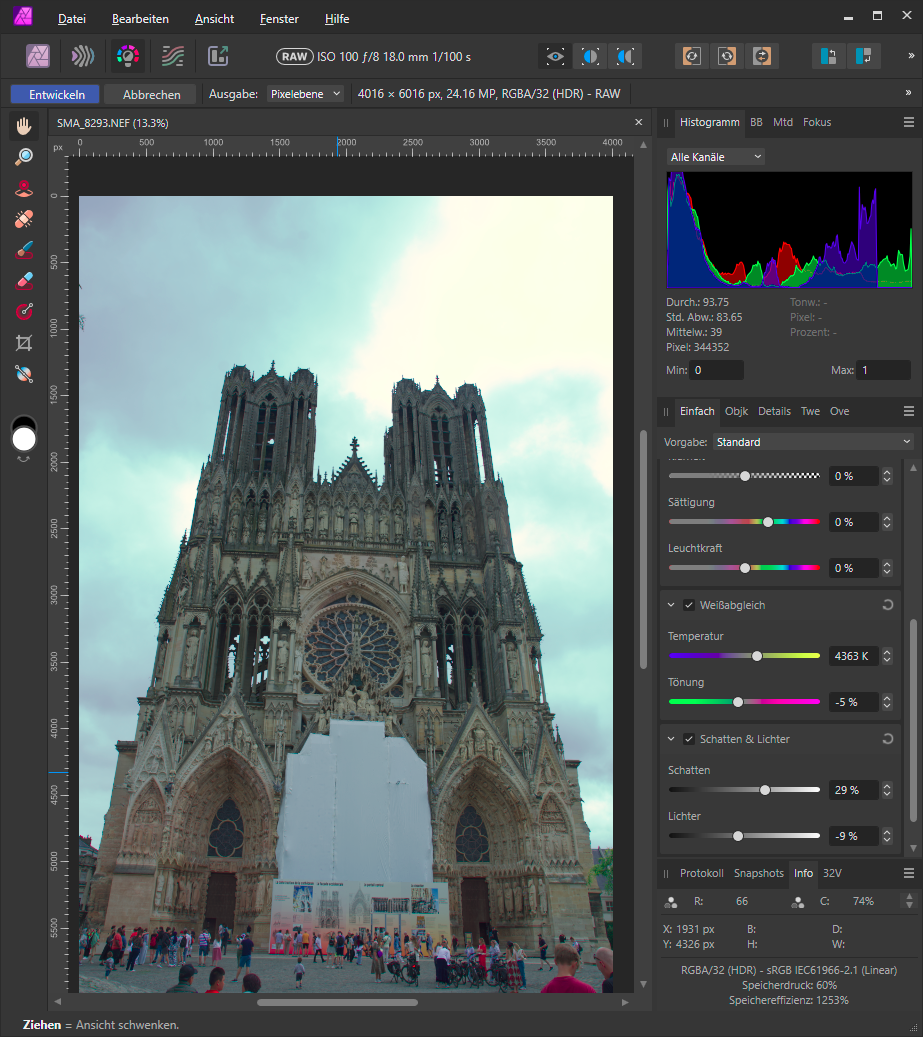Switch to the 32V tab
923x1037 pixels.
click(x=832, y=873)
